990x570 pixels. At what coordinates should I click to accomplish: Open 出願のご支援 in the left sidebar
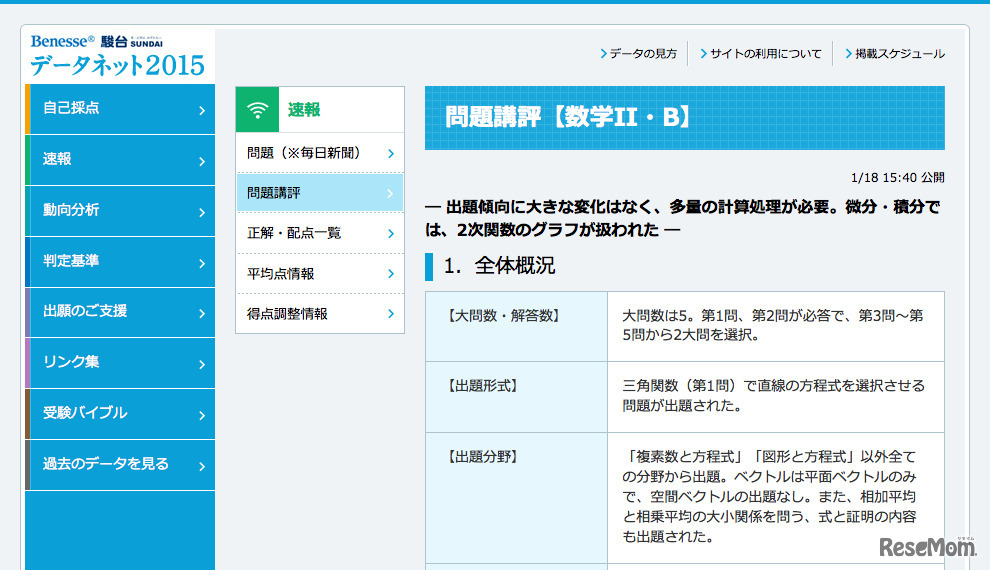click(120, 312)
